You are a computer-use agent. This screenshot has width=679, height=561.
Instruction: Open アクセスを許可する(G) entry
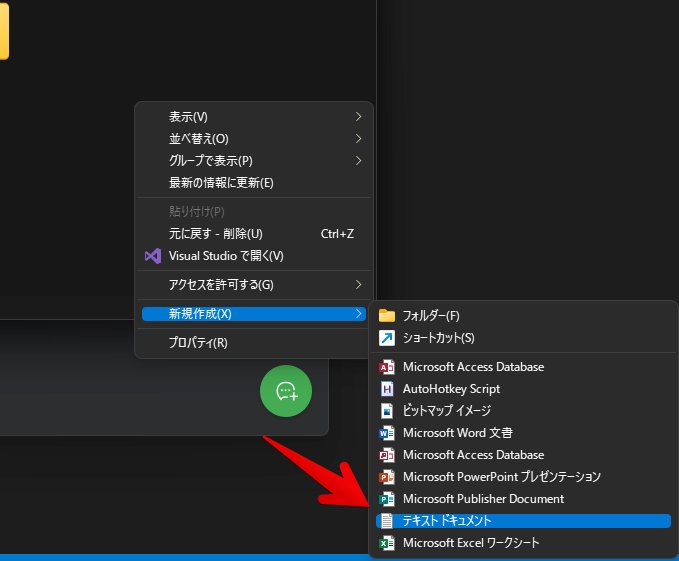pyautogui.click(x=254, y=285)
